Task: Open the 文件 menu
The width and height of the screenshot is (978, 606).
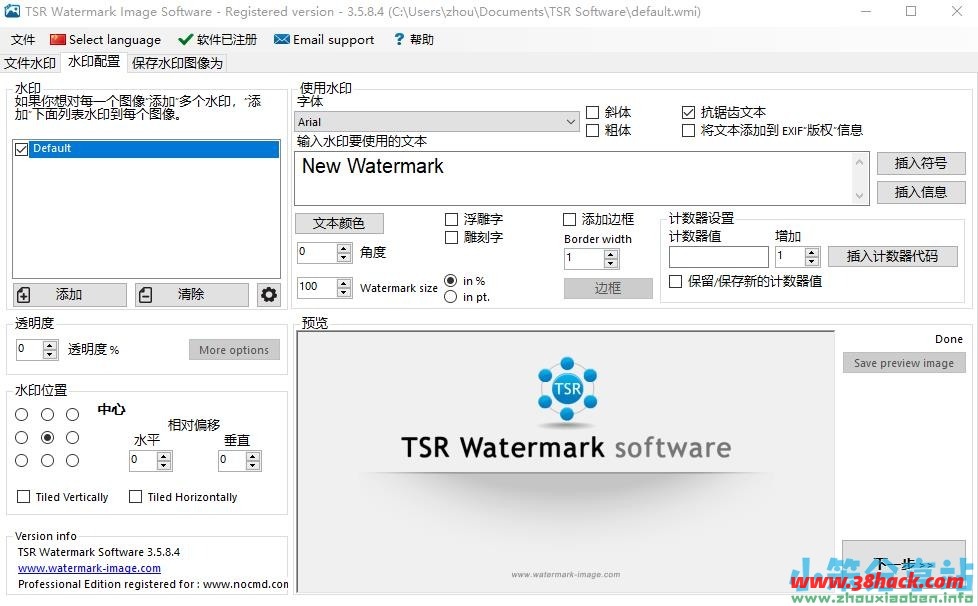Action: click(23, 40)
